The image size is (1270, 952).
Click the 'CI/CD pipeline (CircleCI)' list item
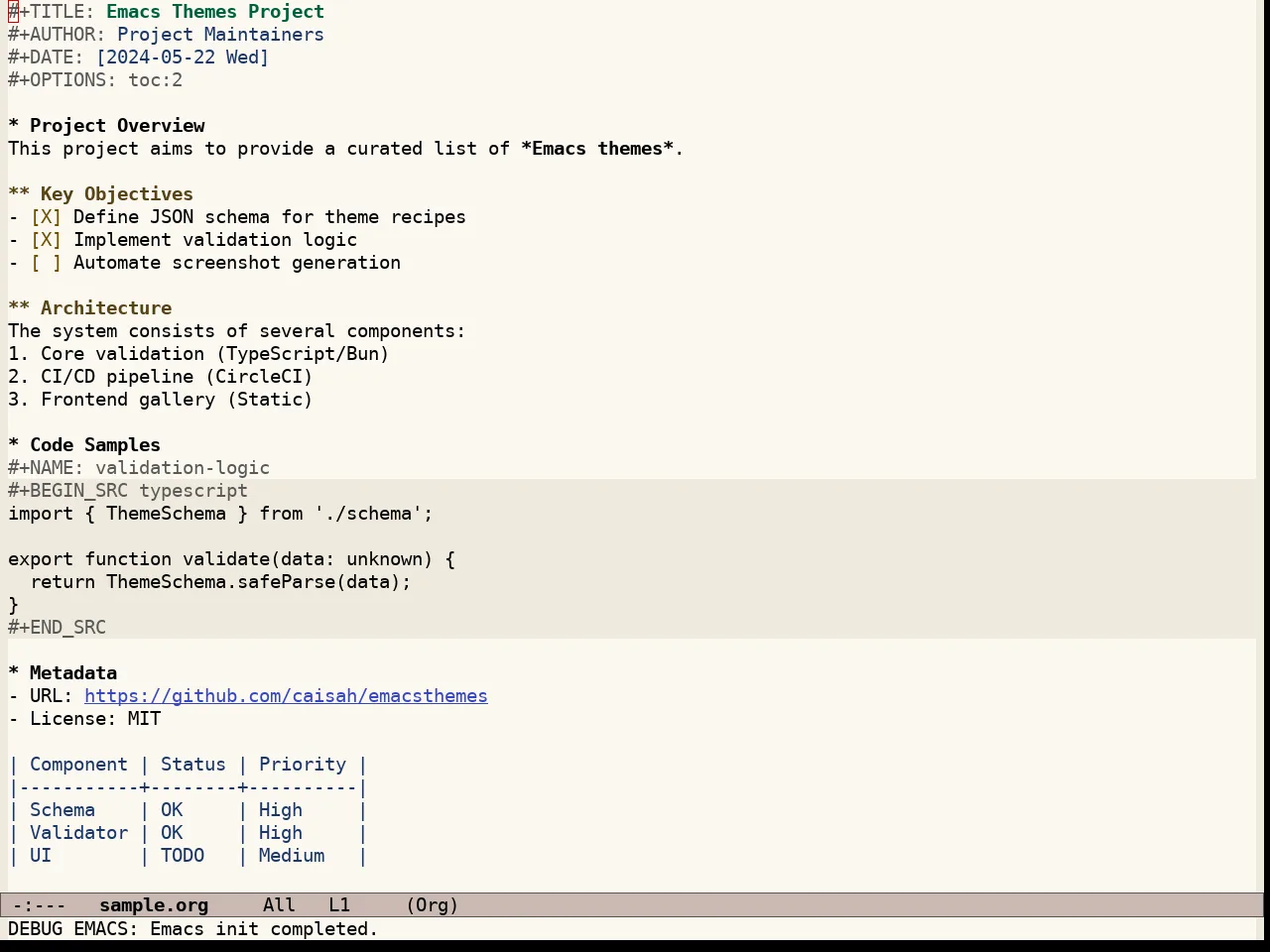tap(161, 377)
